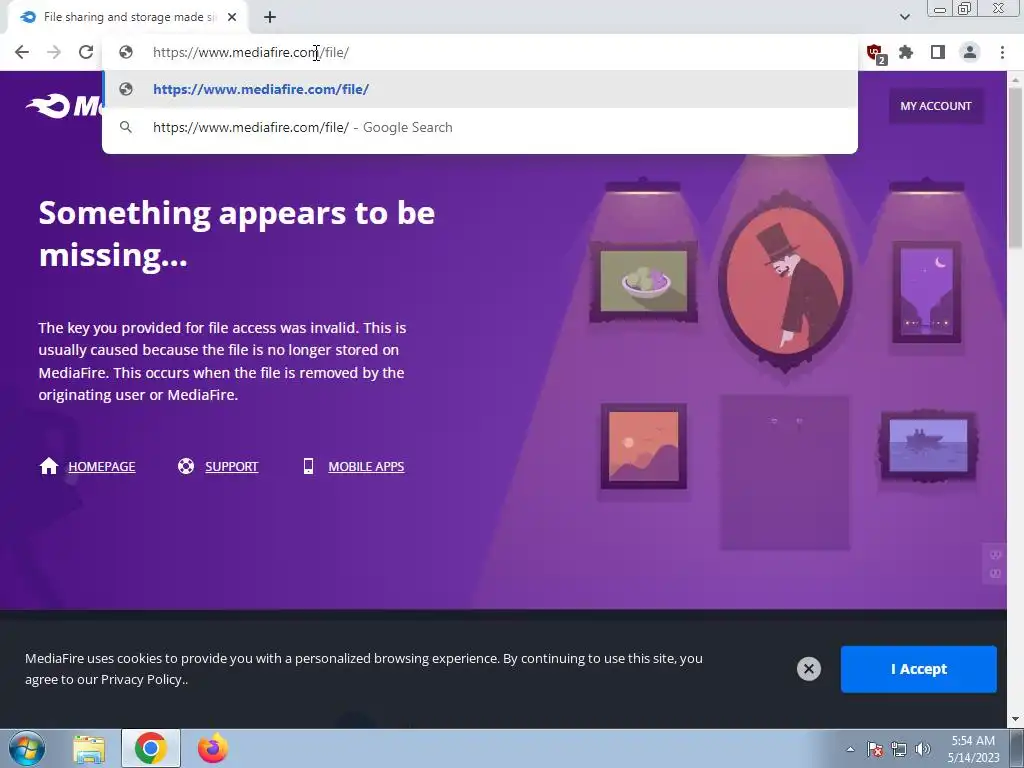Open the Chrome profile avatar

click(970, 52)
